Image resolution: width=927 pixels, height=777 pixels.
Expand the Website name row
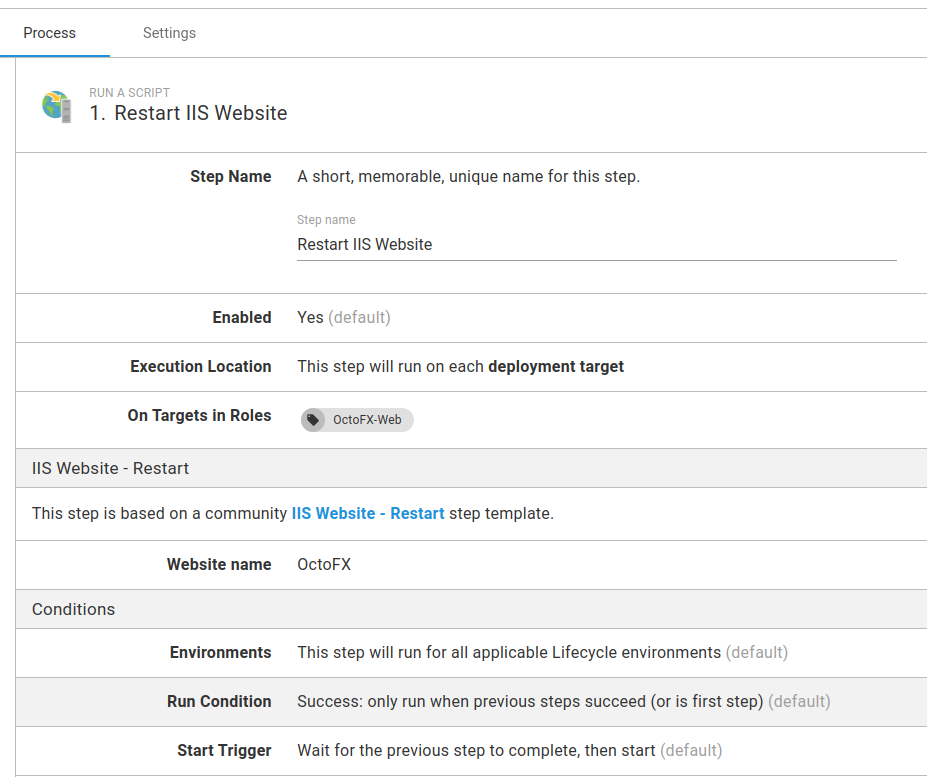click(x=219, y=565)
